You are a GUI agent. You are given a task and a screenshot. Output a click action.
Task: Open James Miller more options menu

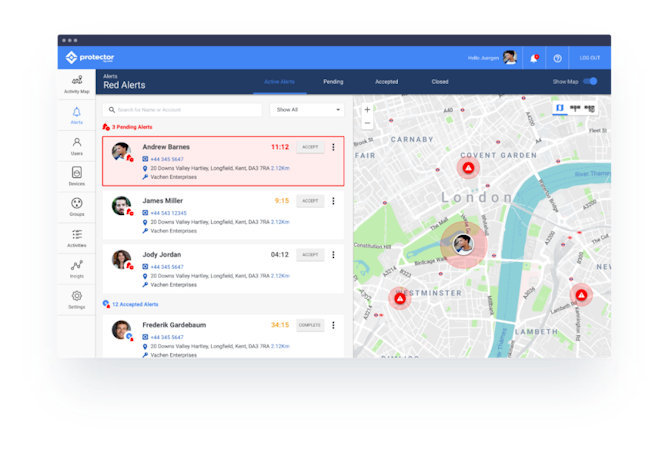click(x=333, y=201)
